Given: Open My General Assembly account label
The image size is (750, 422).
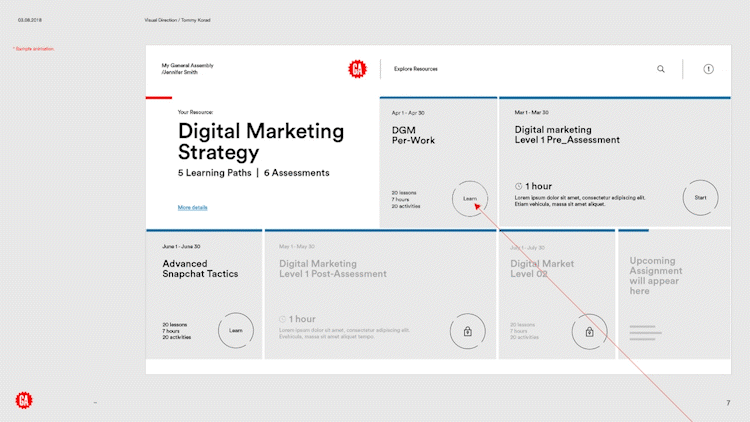Looking at the screenshot, I should point(188,68).
